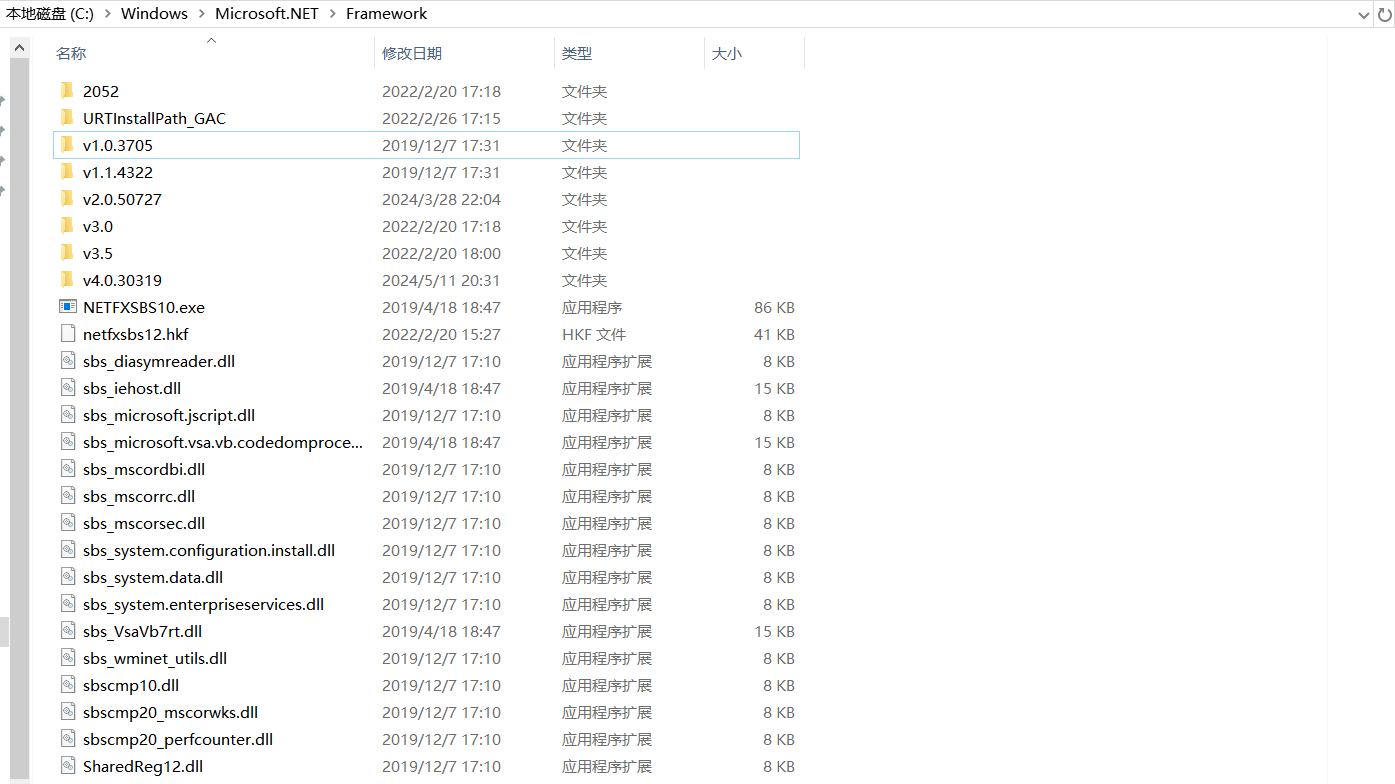Sort files by the 名称 column header
This screenshot has height=784, width=1395.
71,53
